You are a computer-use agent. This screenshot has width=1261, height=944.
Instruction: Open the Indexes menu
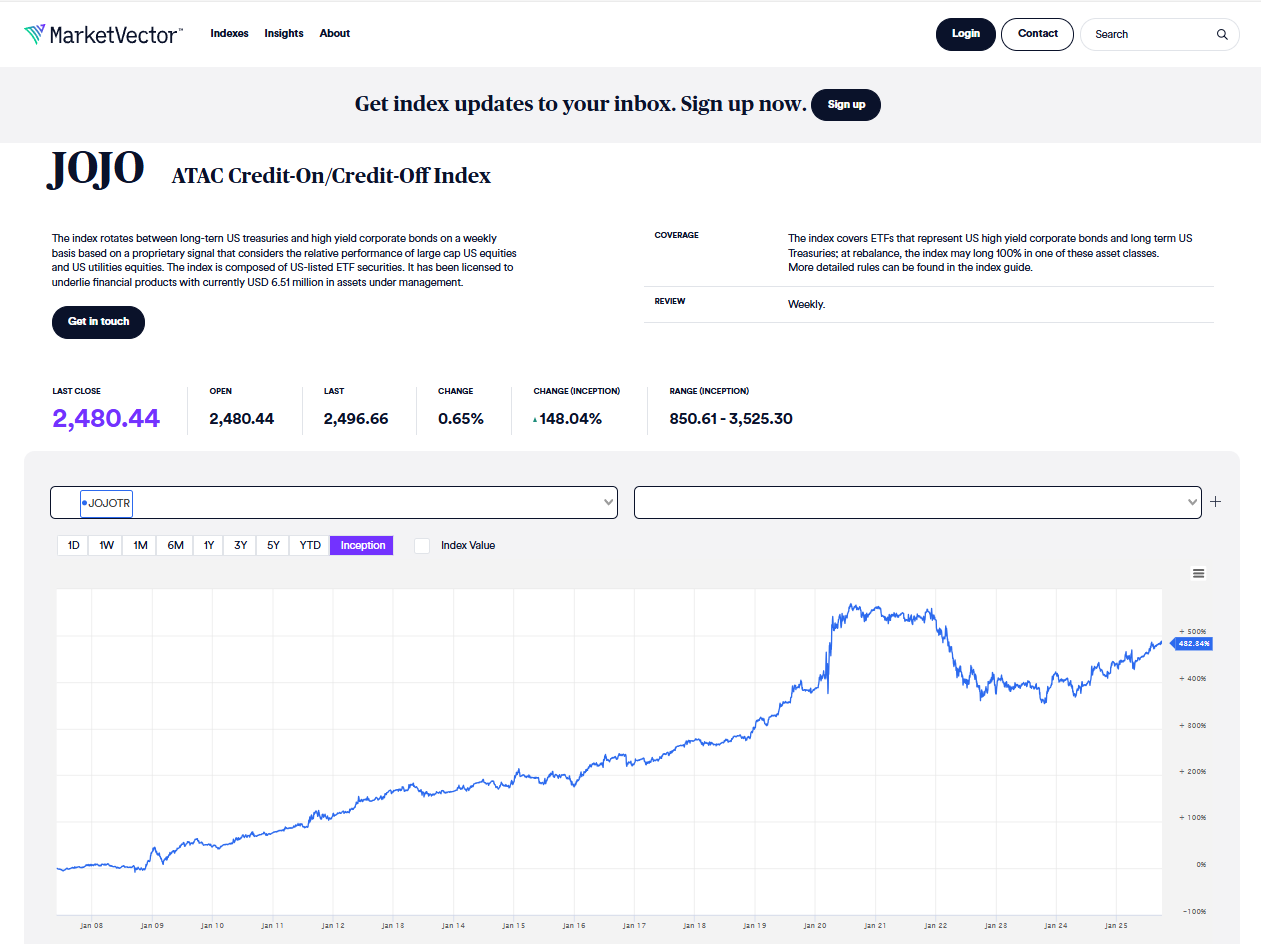tap(229, 33)
